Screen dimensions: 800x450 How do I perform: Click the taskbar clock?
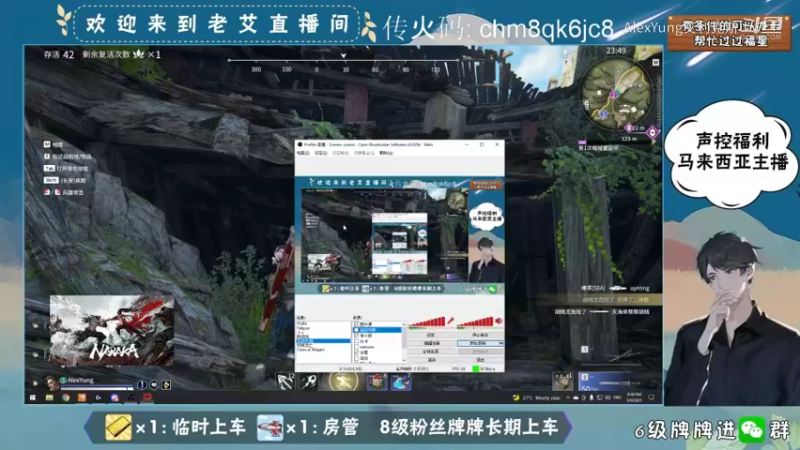(x=634, y=397)
